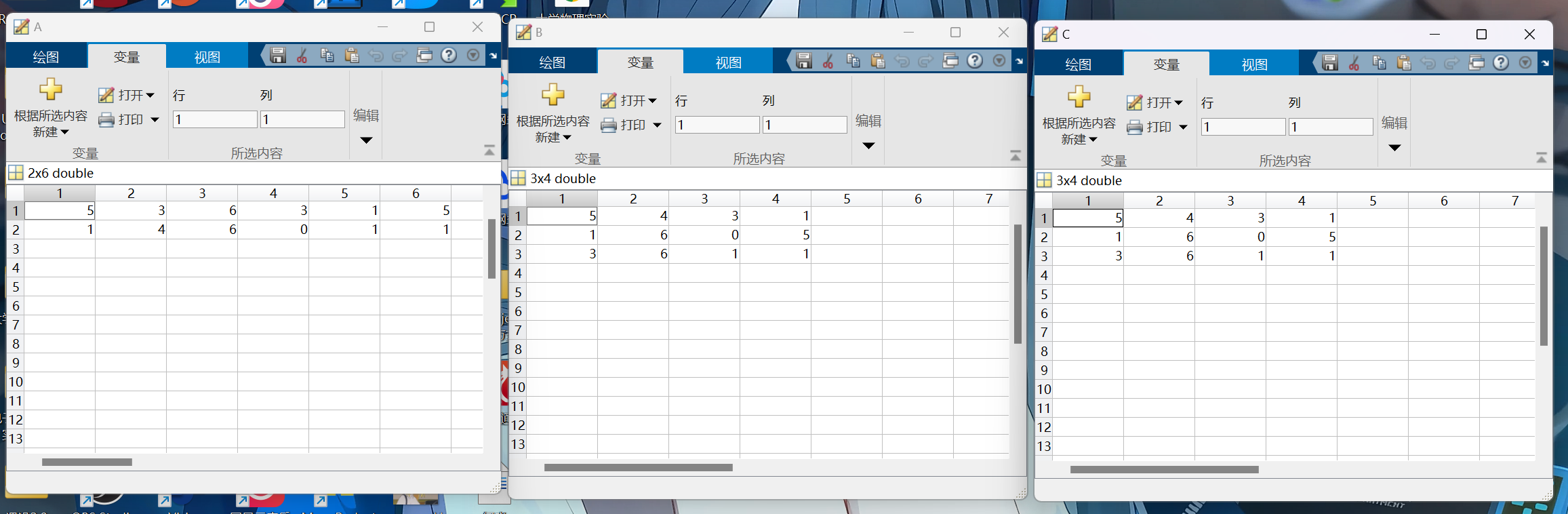This screenshot has height=514, width=1568.
Task: Click the 行 input field in window B
Action: coord(717,125)
